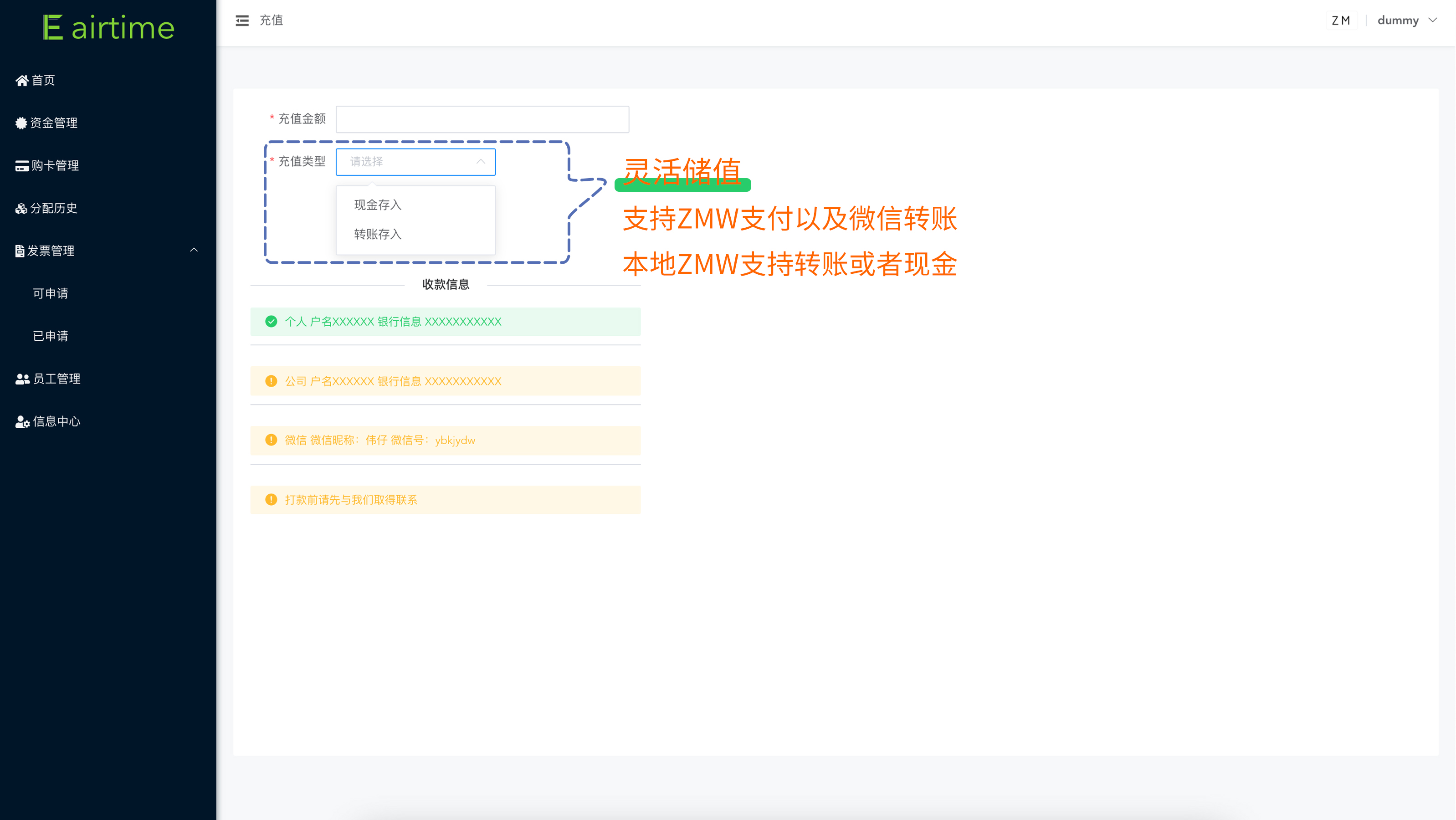
Task: Click the warning icon in 微信 alert
Action: [272, 440]
